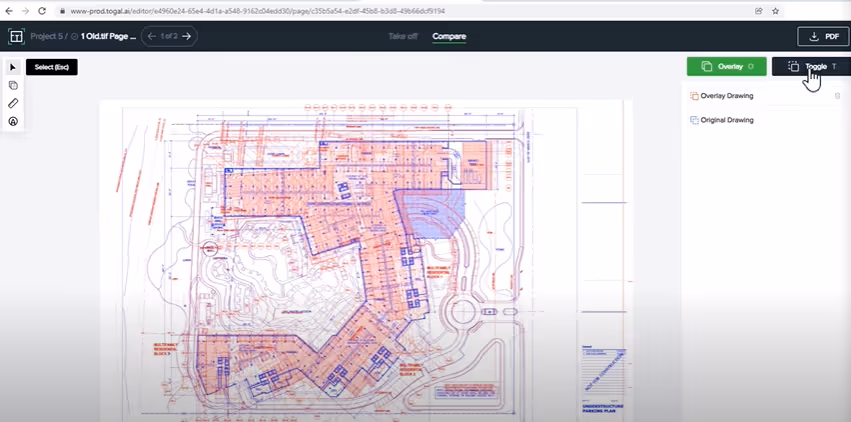Delete the Overlay Drawing with trash icon
The height and width of the screenshot is (422, 851).
(837, 96)
